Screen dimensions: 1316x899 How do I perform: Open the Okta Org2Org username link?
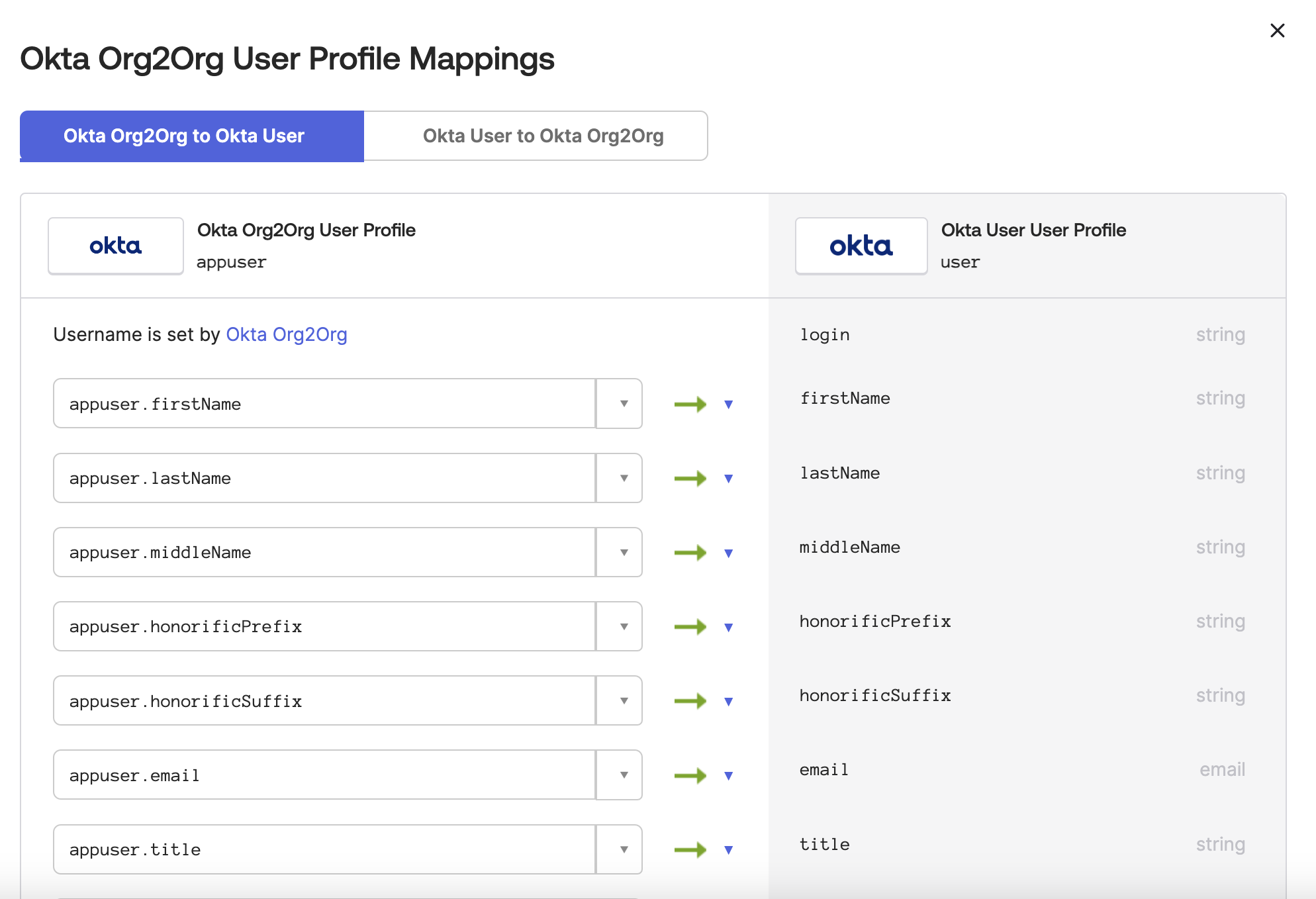287,334
